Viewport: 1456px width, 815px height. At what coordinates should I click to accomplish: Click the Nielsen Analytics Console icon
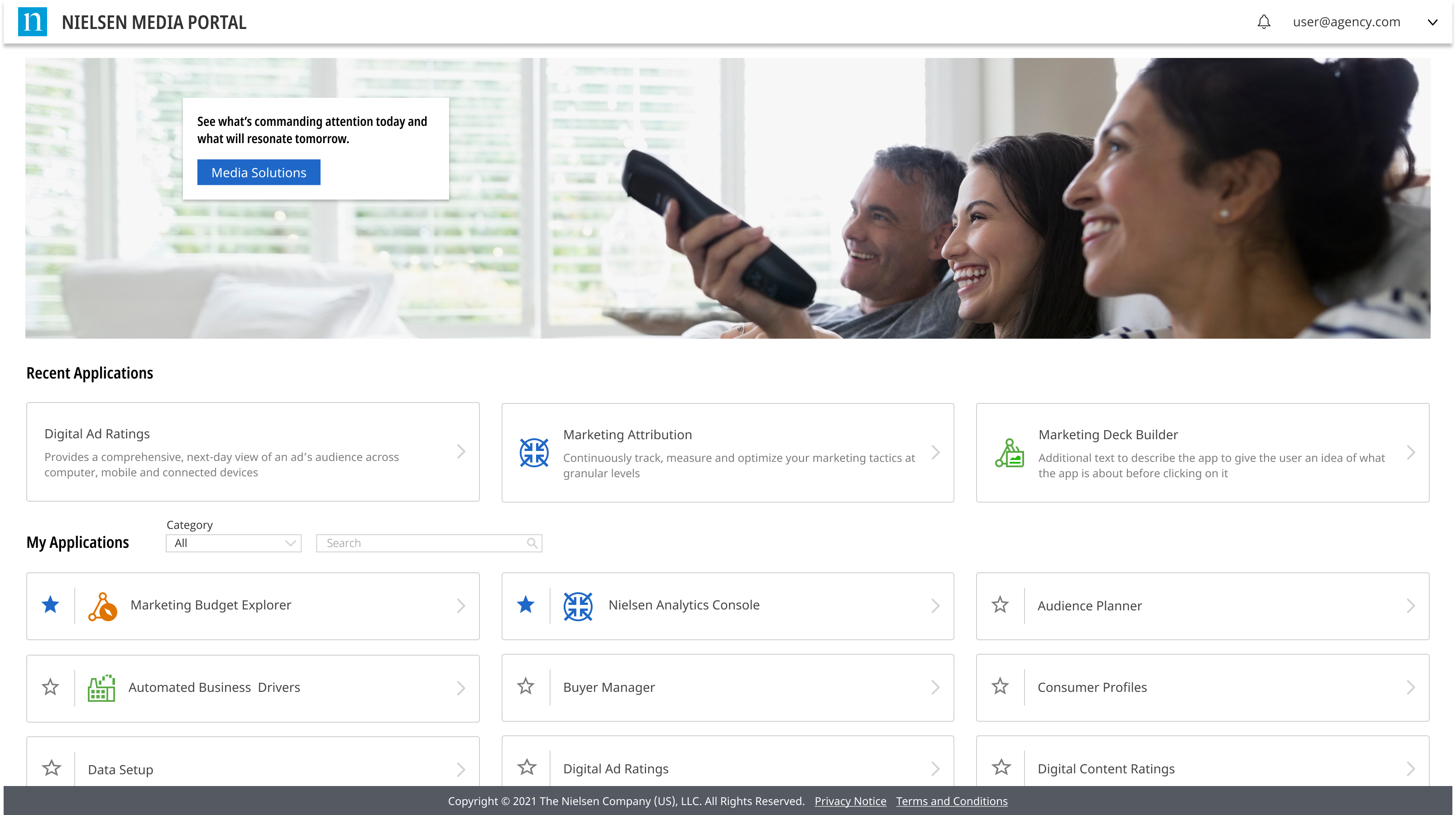coord(578,606)
